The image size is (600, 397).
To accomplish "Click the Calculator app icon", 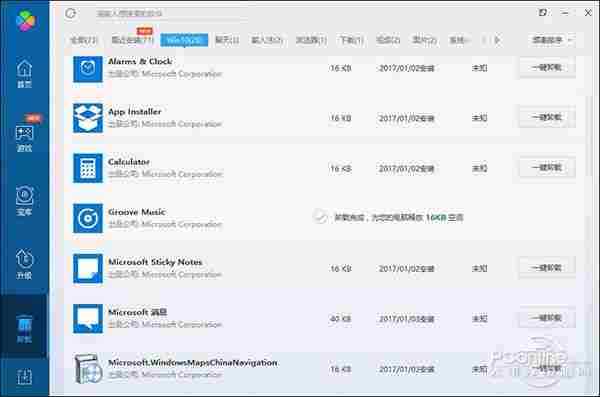I will [88, 168].
